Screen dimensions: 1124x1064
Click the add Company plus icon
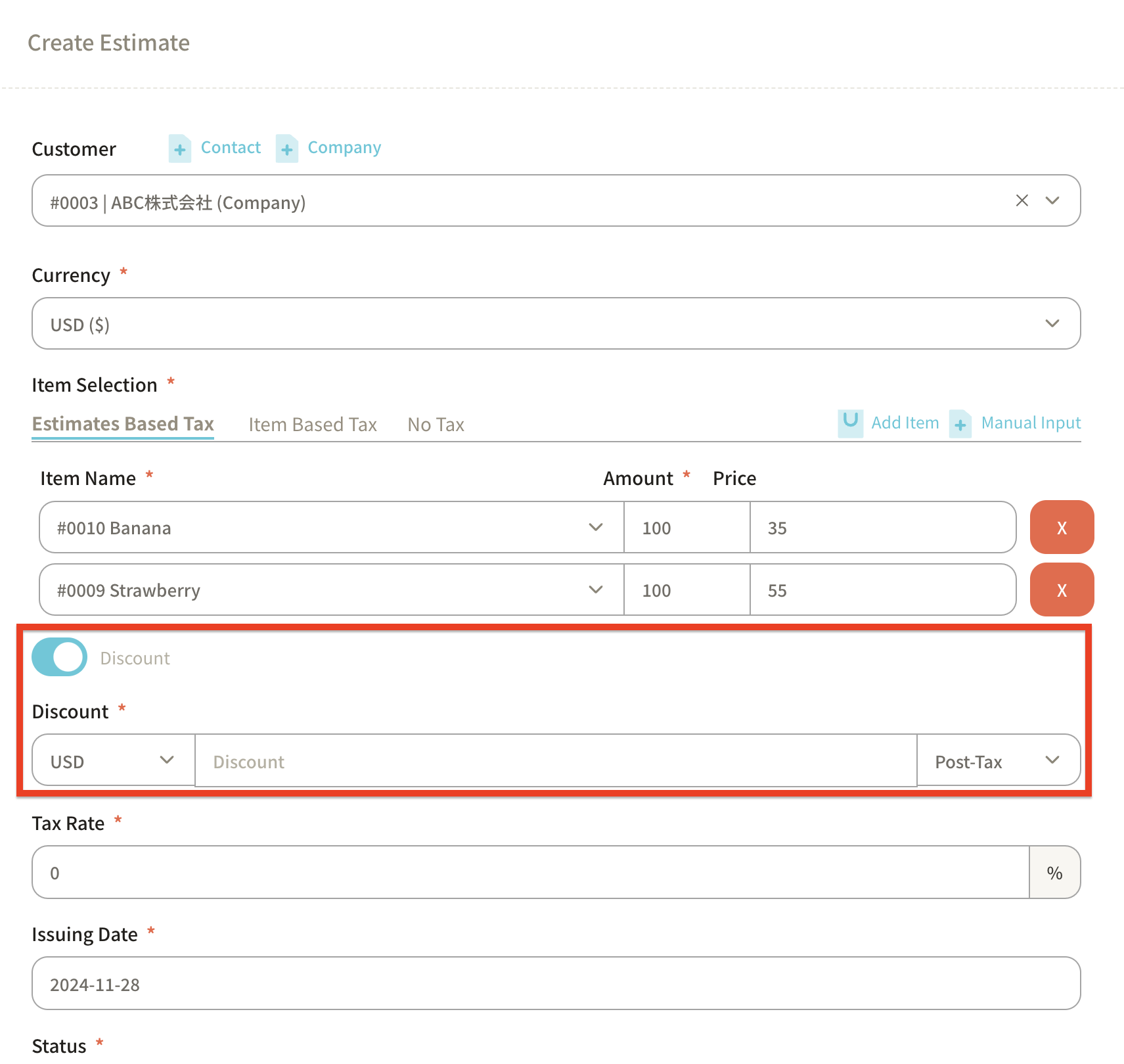(286, 149)
